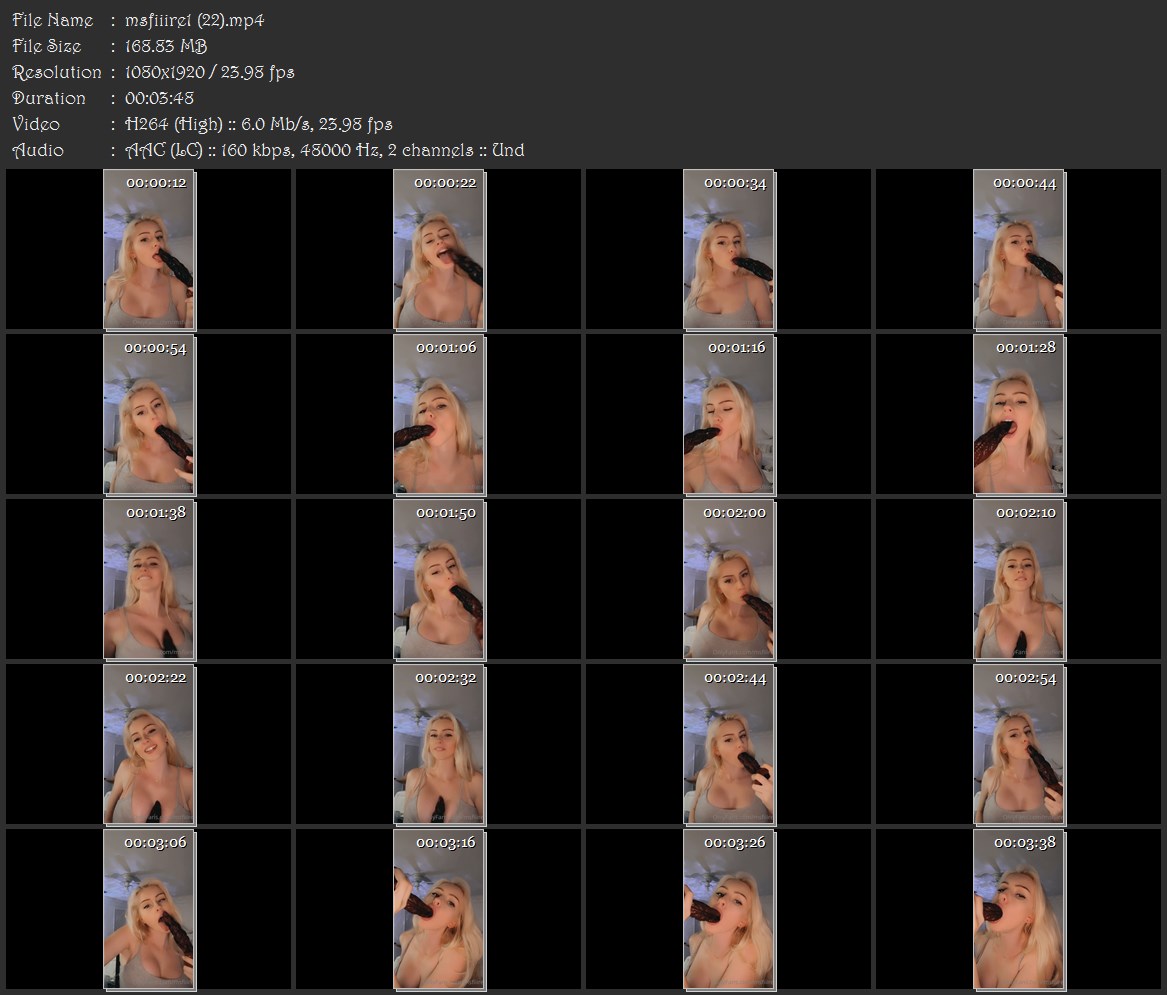Image resolution: width=1167 pixels, height=995 pixels.
Task: Click the video codec text H264 (High)
Action: point(173,124)
